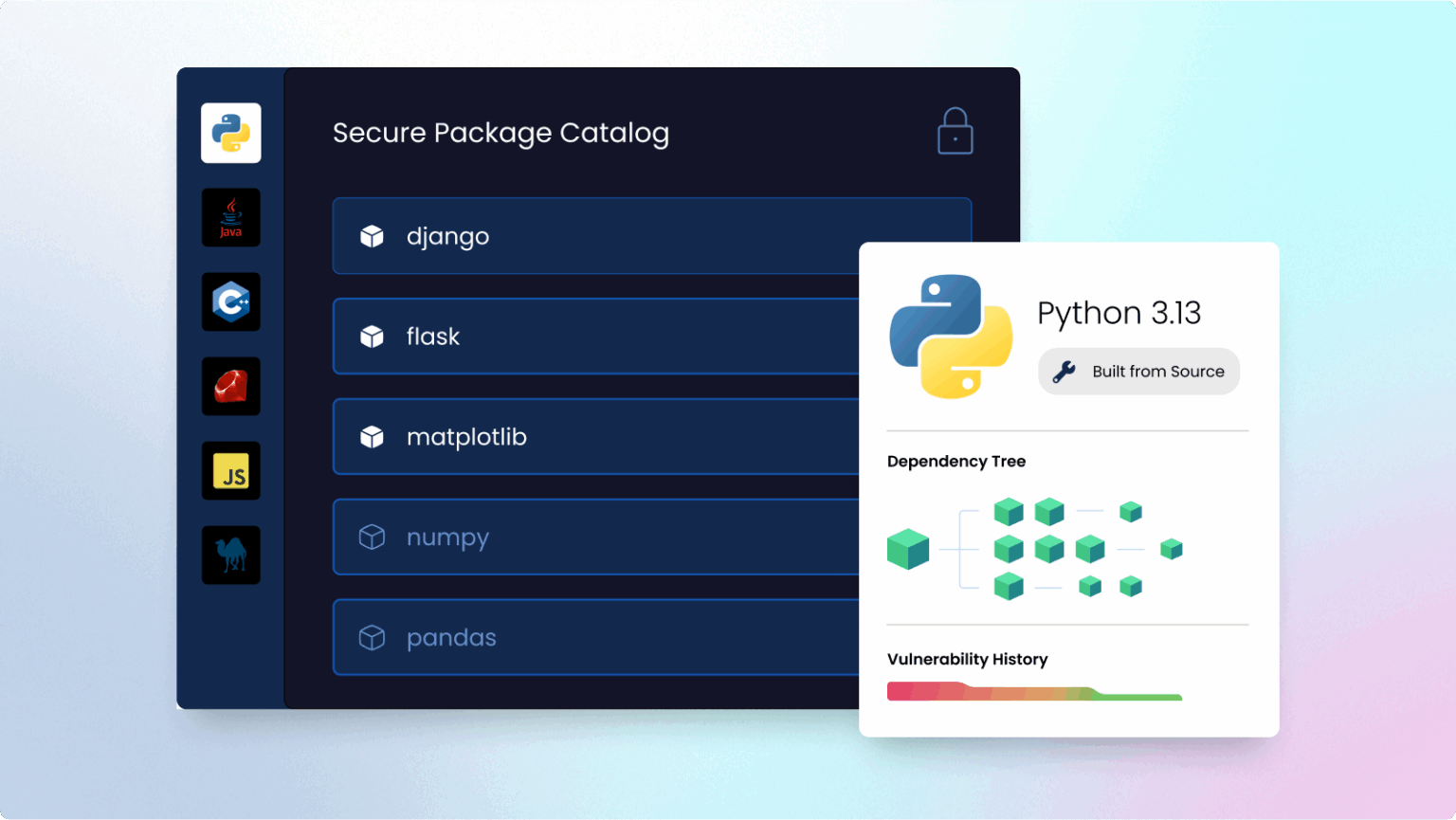
Task: Expand the Vulnerability History section
Action: click(x=967, y=659)
